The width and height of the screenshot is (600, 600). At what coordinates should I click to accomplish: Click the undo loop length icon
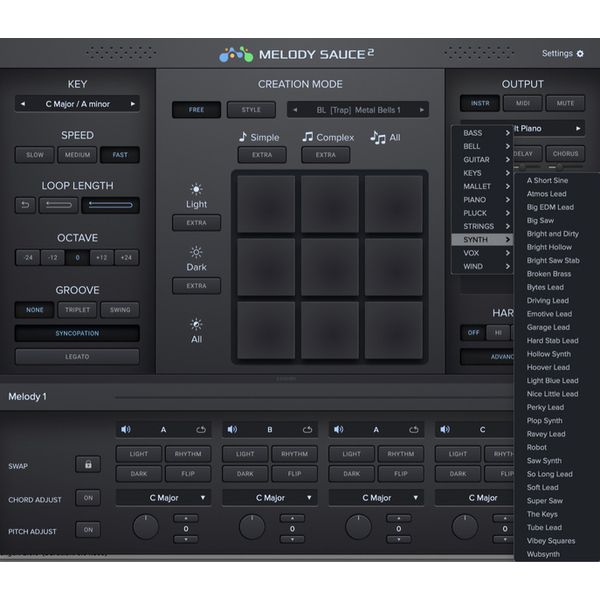[25, 205]
